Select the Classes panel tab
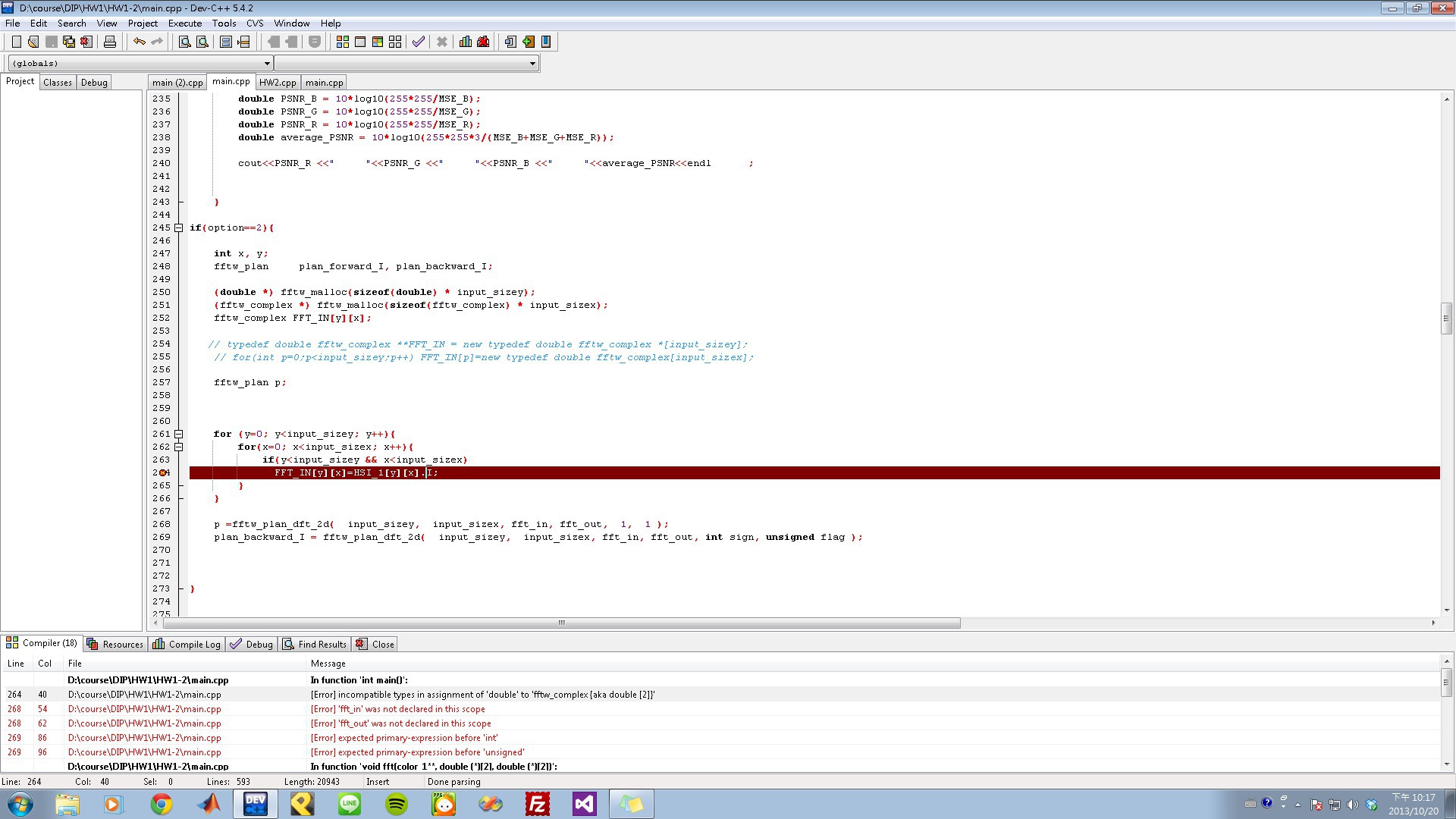This screenshot has height=819, width=1456. pyautogui.click(x=57, y=83)
